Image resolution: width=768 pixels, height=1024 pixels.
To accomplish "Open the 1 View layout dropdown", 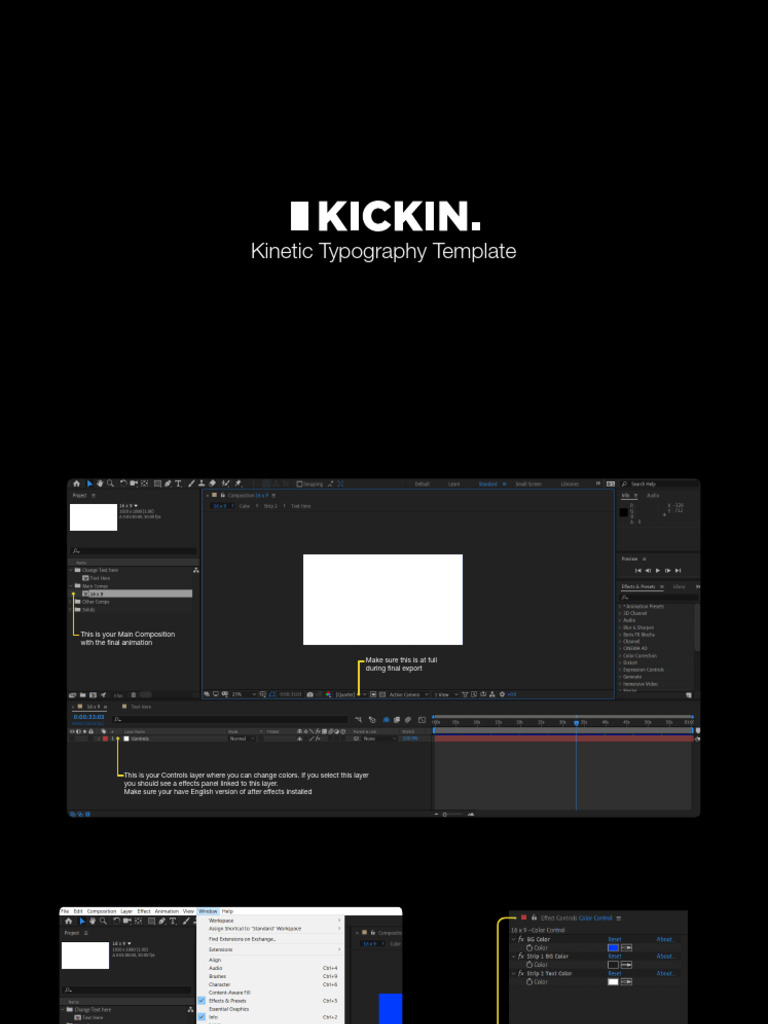I will point(446,694).
